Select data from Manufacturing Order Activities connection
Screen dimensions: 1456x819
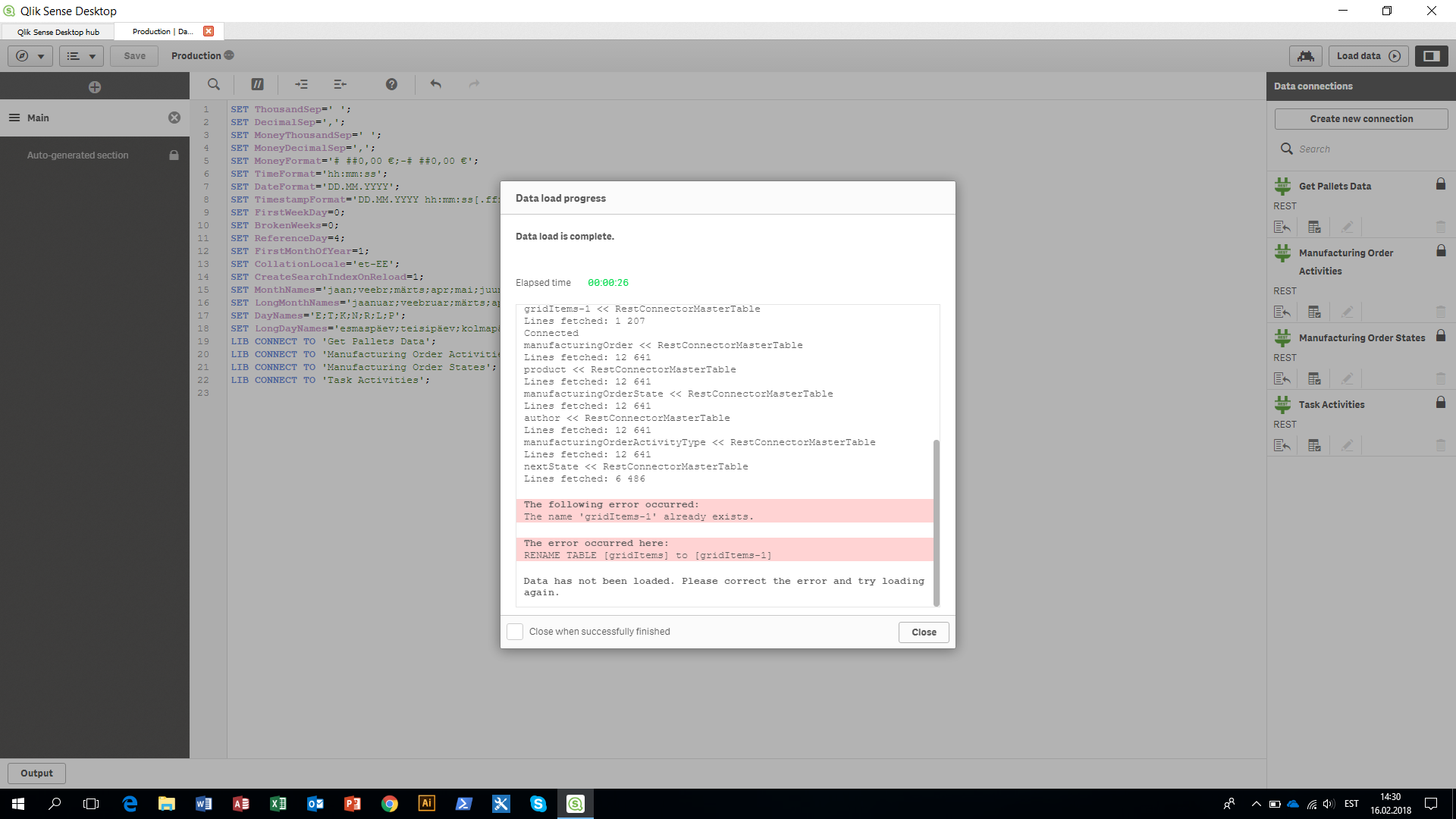point(1315,312)
